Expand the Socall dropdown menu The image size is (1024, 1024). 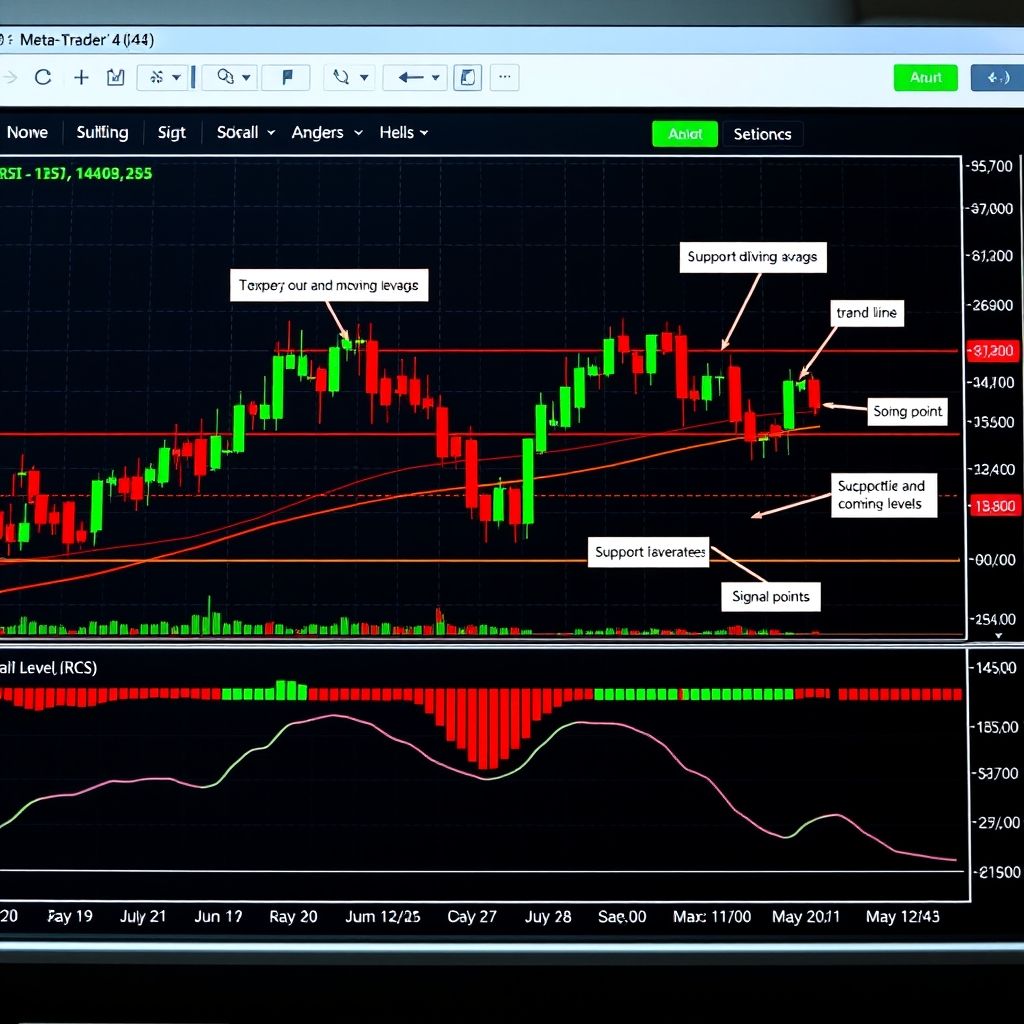pyautogui.click(x=245, y=132)
